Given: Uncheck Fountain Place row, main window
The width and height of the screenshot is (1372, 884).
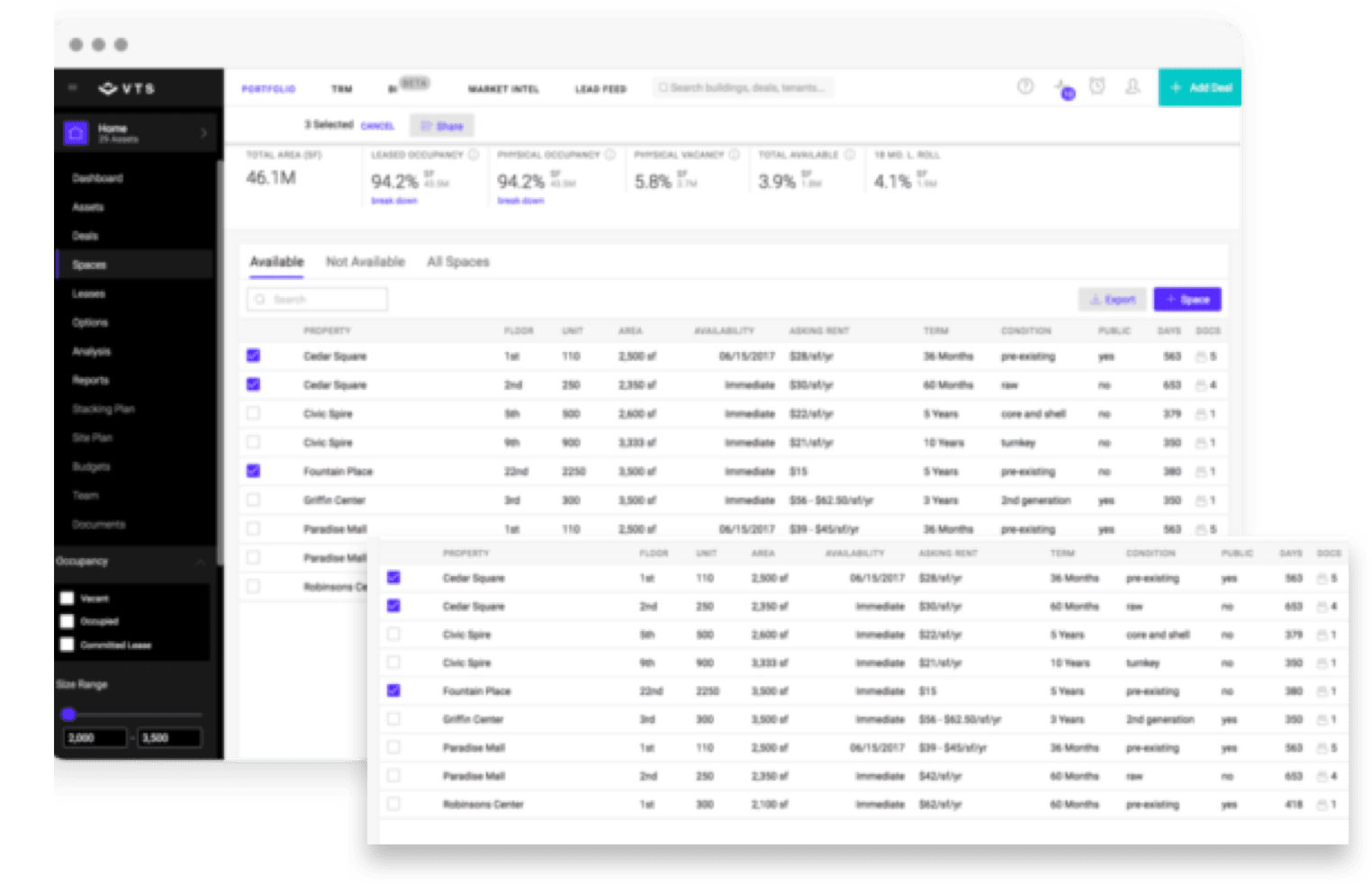Looking at the screenshot, I should coord(253,471).
